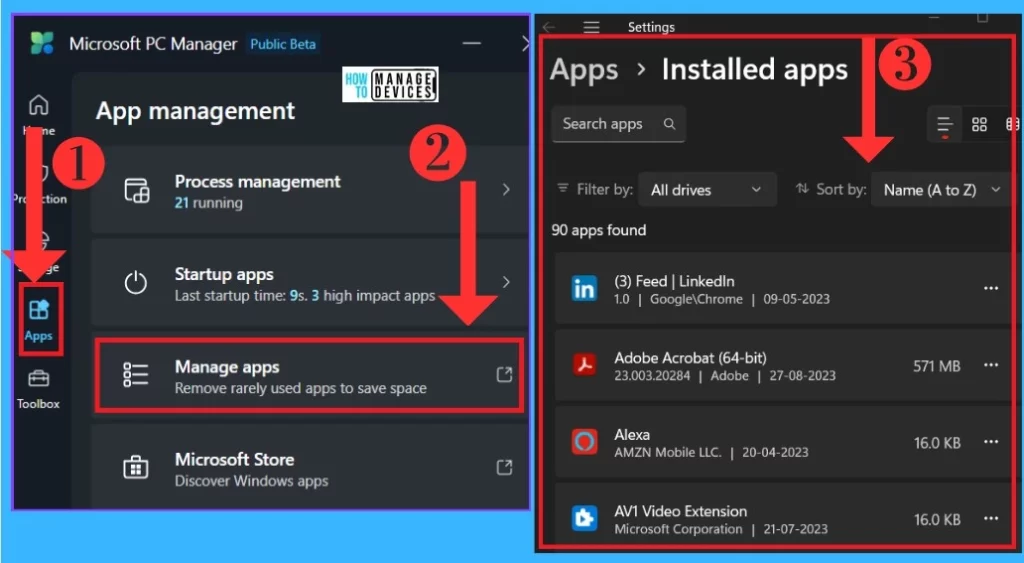Viewport: 1024px width, 563px height.
Task: Focus the Search apps field
Action: 618,124
